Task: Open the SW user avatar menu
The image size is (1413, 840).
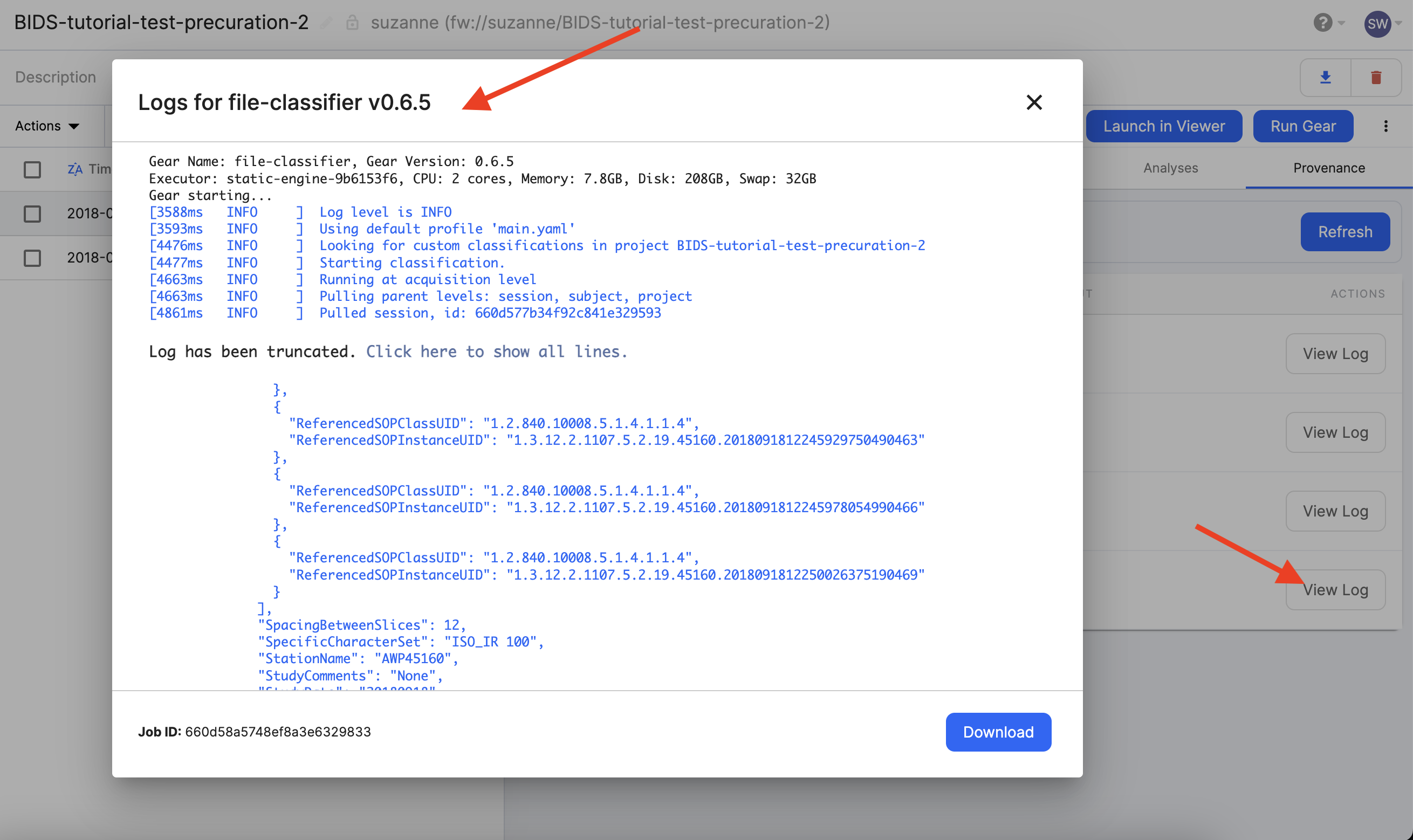Action: click(x=1377, y=23)
